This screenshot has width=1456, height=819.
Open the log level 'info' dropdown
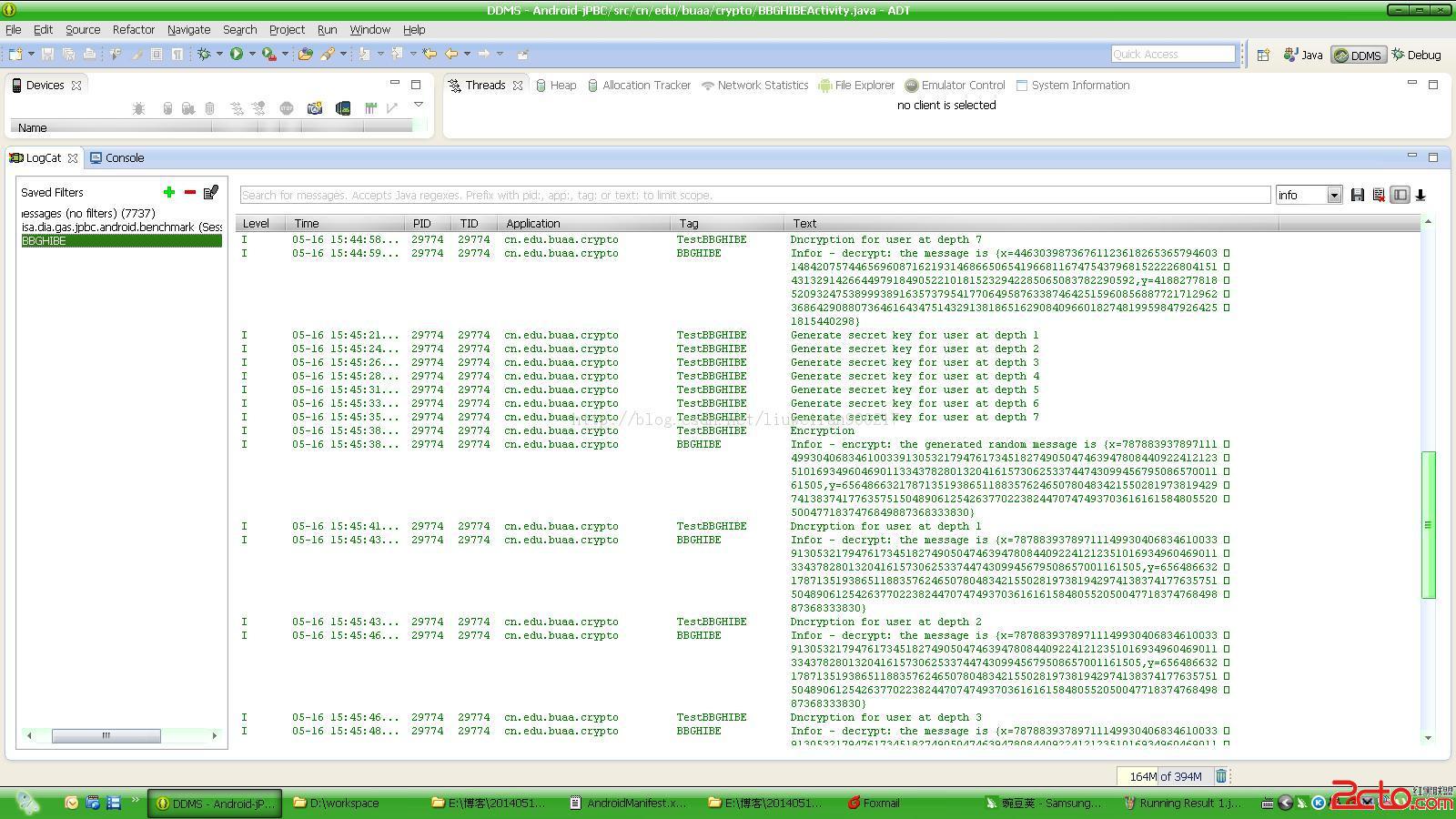pos(1333,195)
